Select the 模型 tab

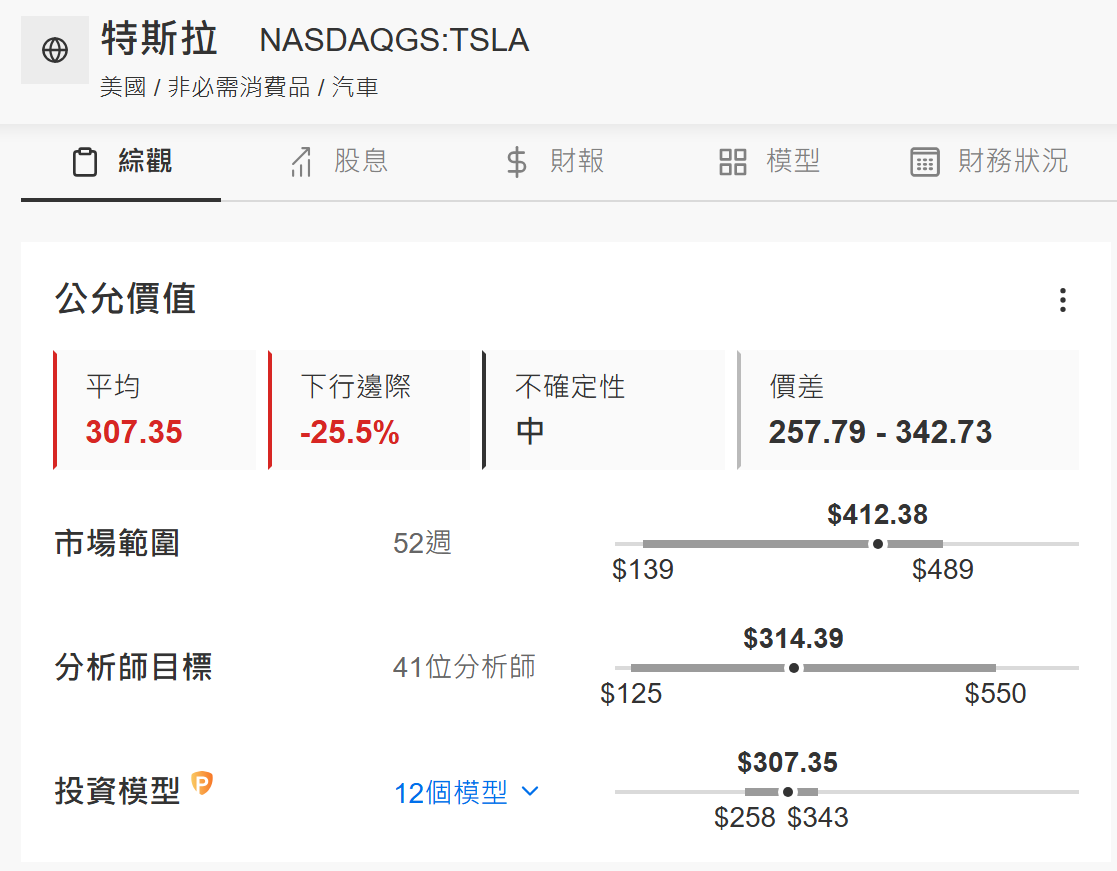coord(793,161)
